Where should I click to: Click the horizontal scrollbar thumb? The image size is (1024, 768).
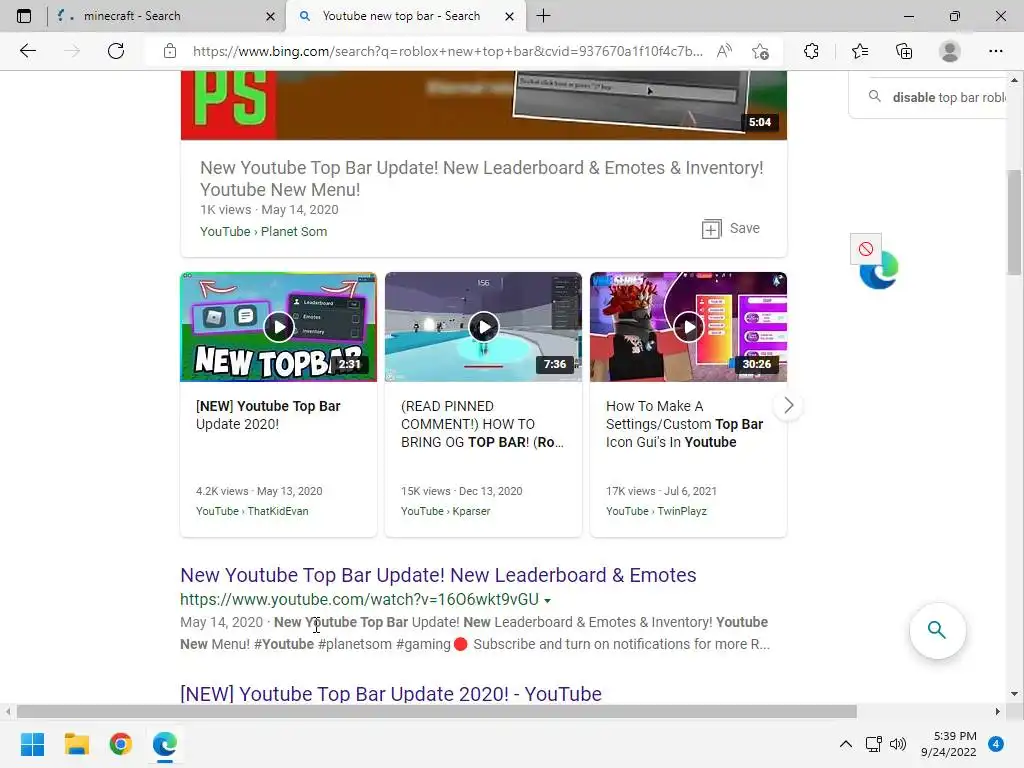tap(436, 711)
